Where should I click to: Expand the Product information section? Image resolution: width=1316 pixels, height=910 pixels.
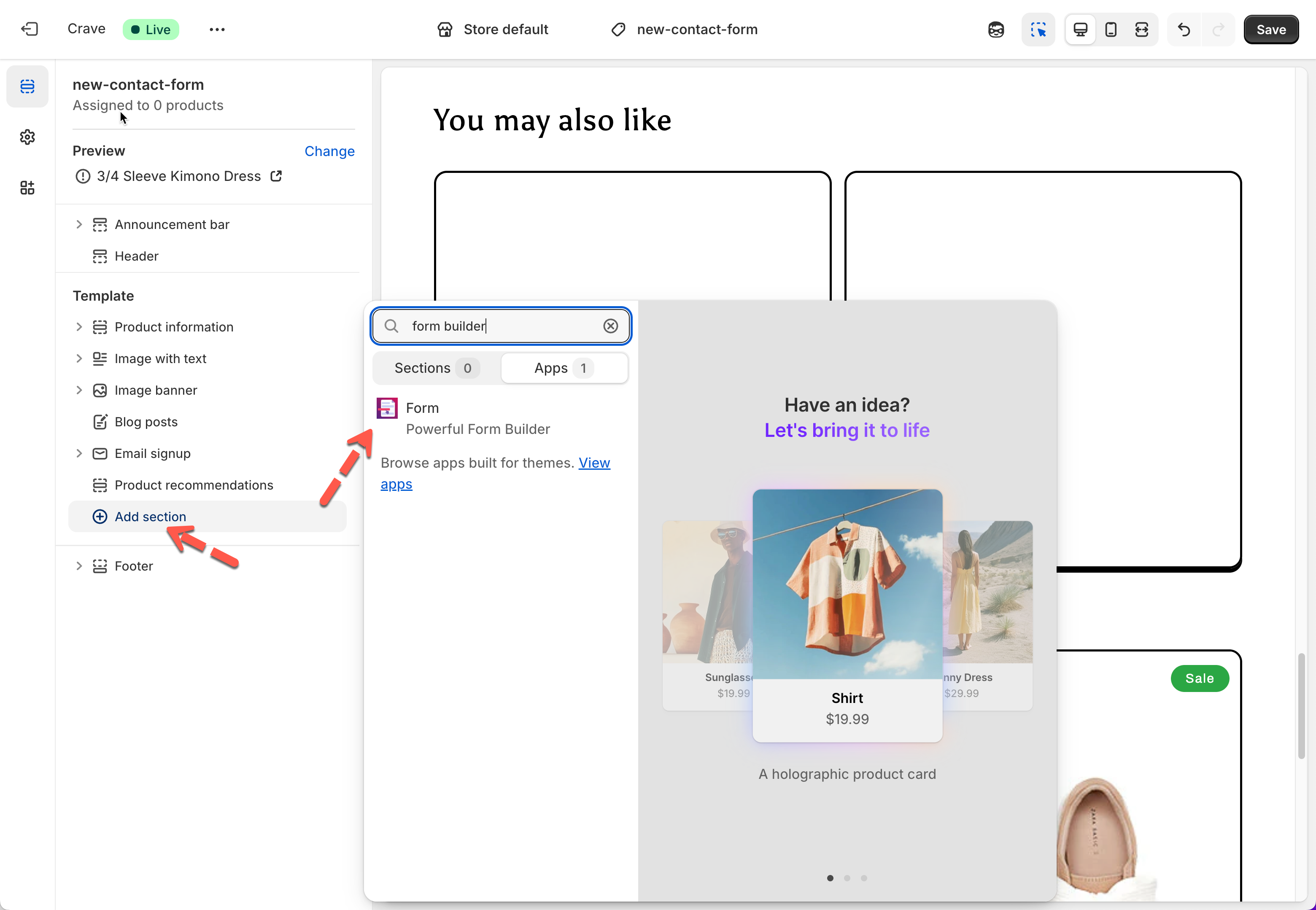79,327
